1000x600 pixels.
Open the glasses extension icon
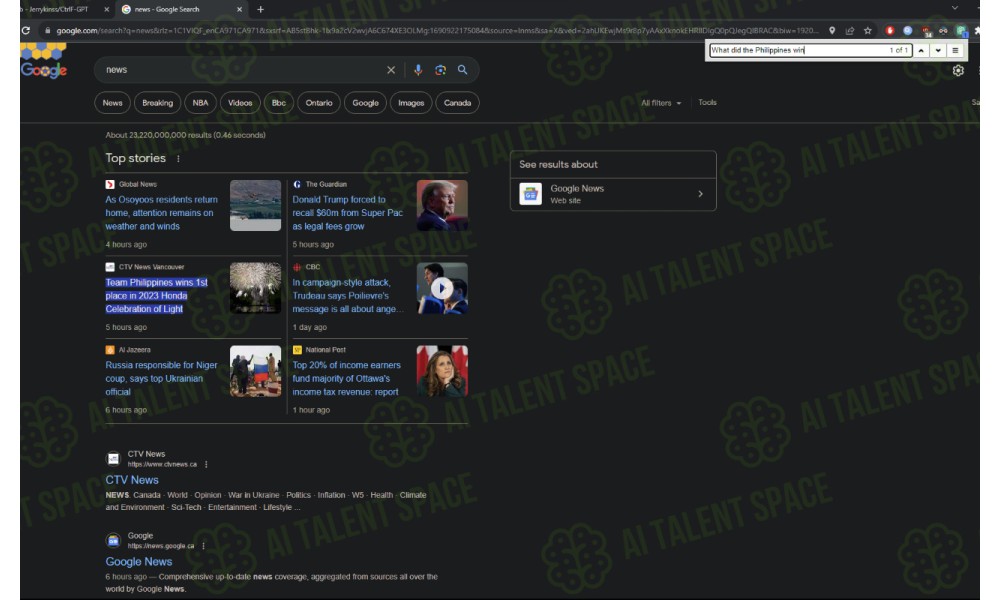coord(943,31)
